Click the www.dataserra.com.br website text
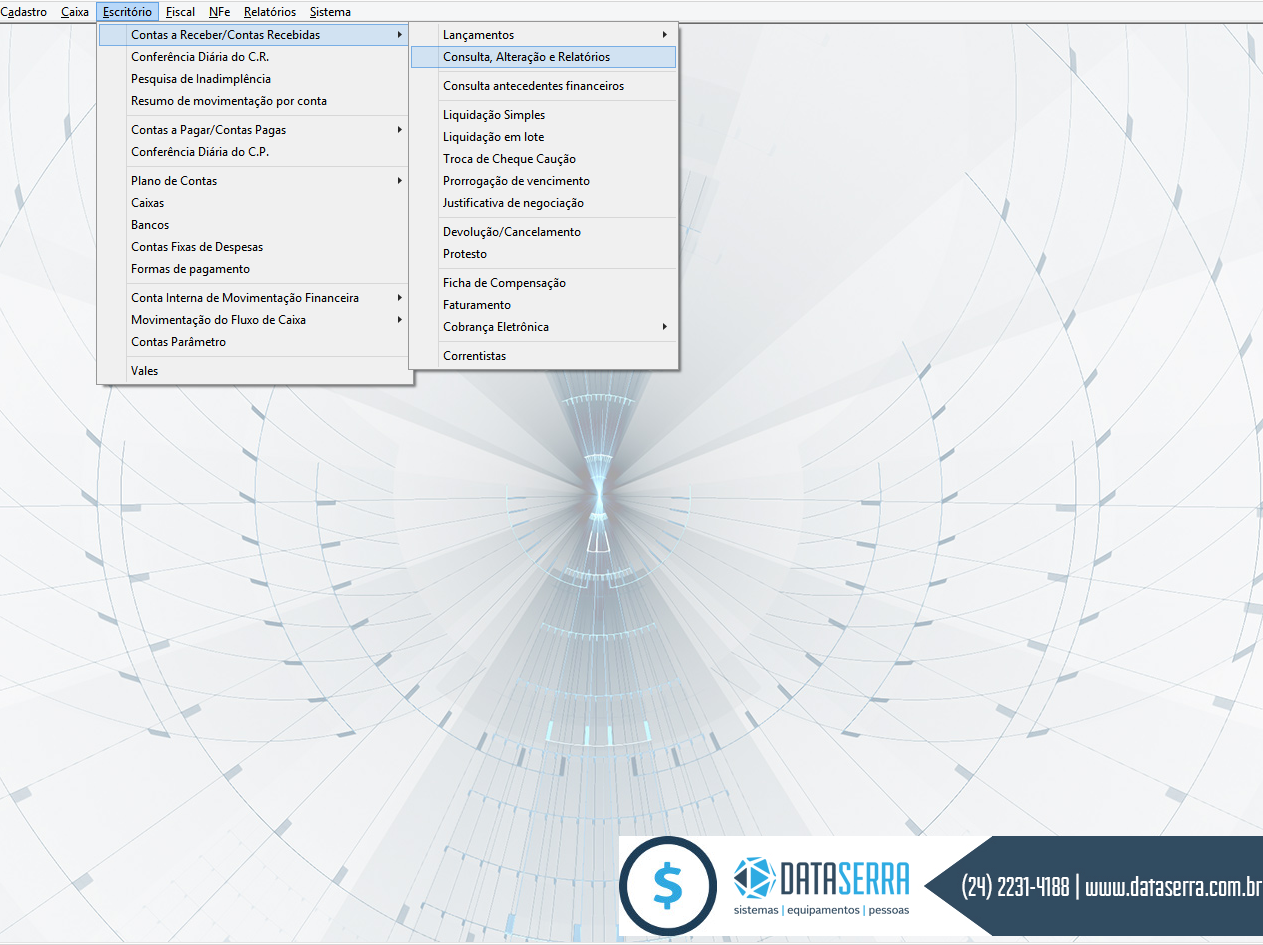1263x945 pixels. click(x=1173, y=887)
